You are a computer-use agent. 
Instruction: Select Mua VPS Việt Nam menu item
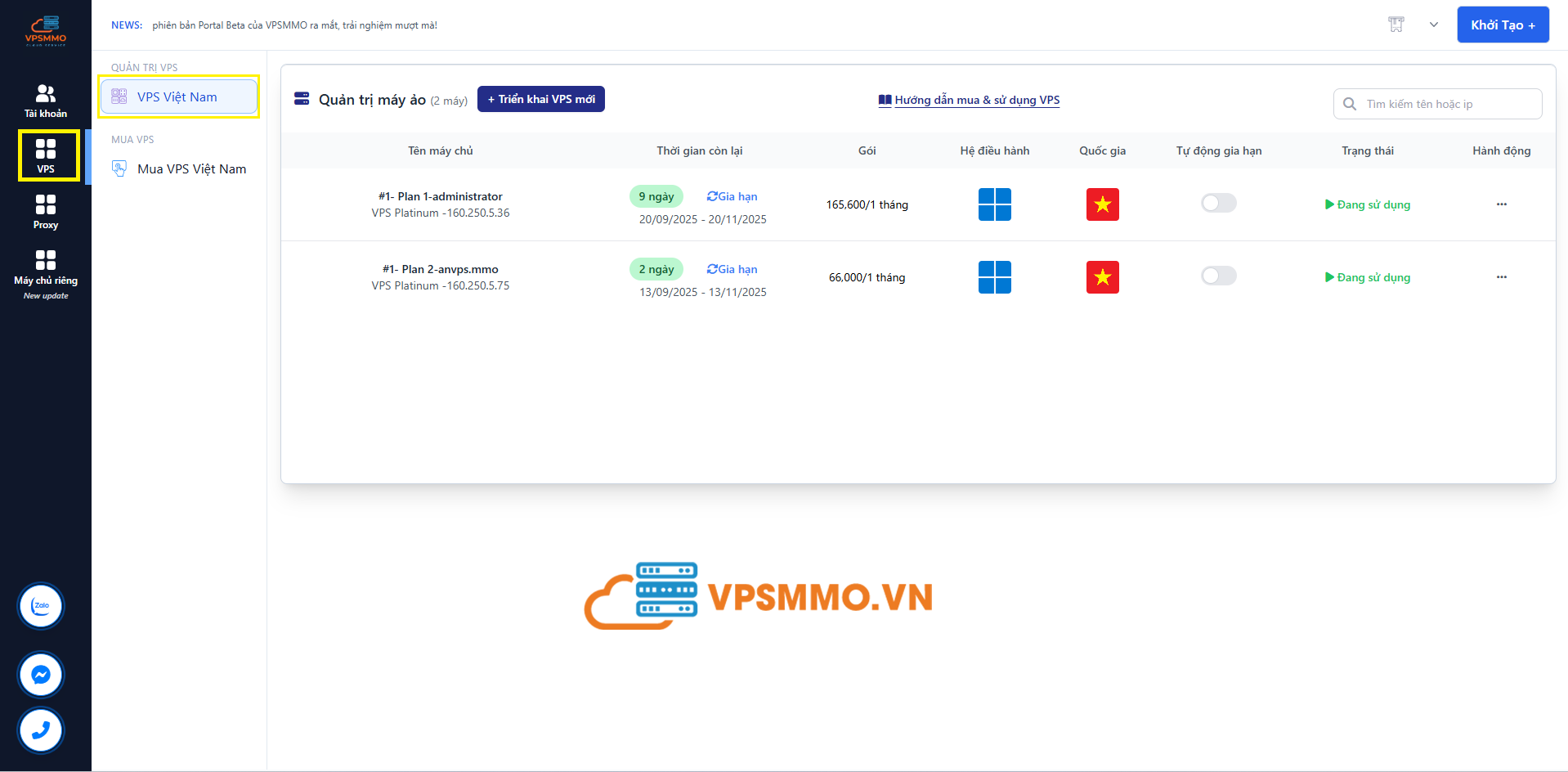click(191, 169)
